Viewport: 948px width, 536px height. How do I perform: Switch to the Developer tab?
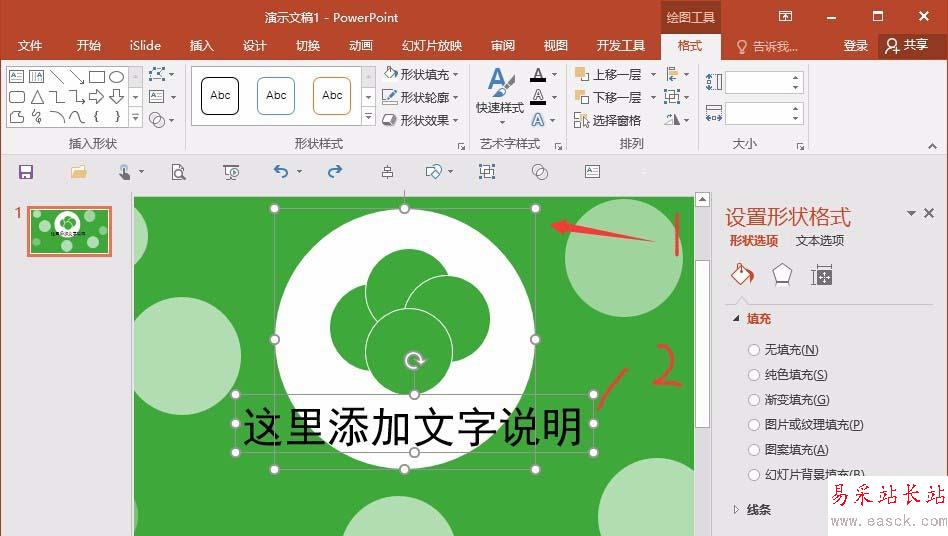click(x=620, y=45)
